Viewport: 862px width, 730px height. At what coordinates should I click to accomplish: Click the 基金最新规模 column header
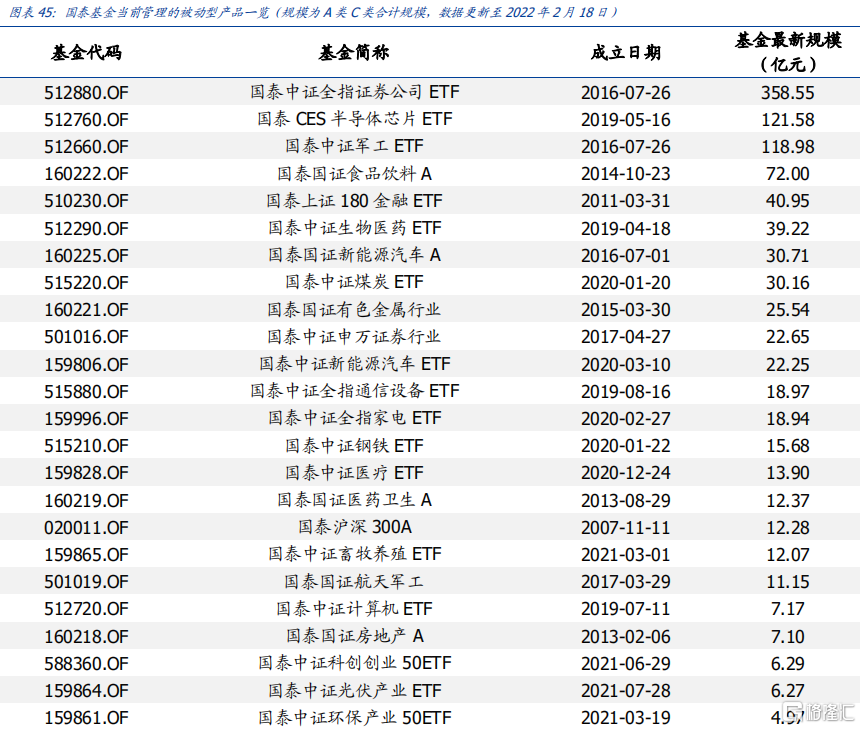788,52
